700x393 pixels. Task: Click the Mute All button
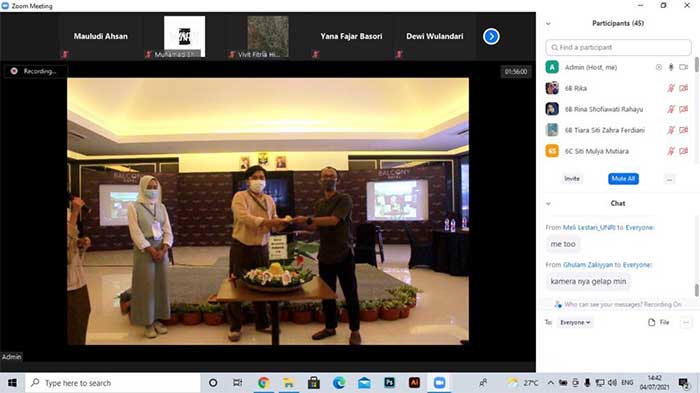click(623, 179)
